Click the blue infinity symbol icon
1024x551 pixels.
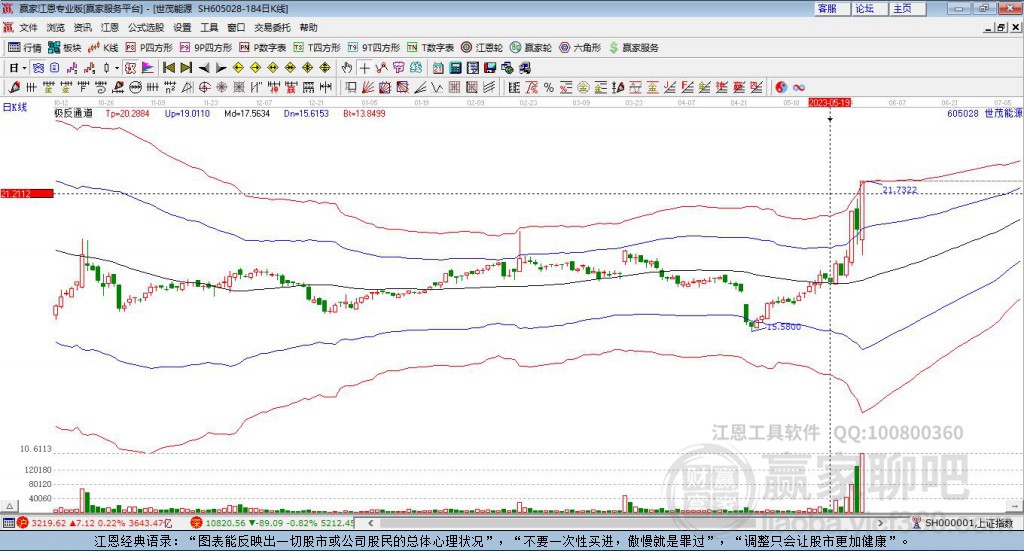click(x=799, y=87)
